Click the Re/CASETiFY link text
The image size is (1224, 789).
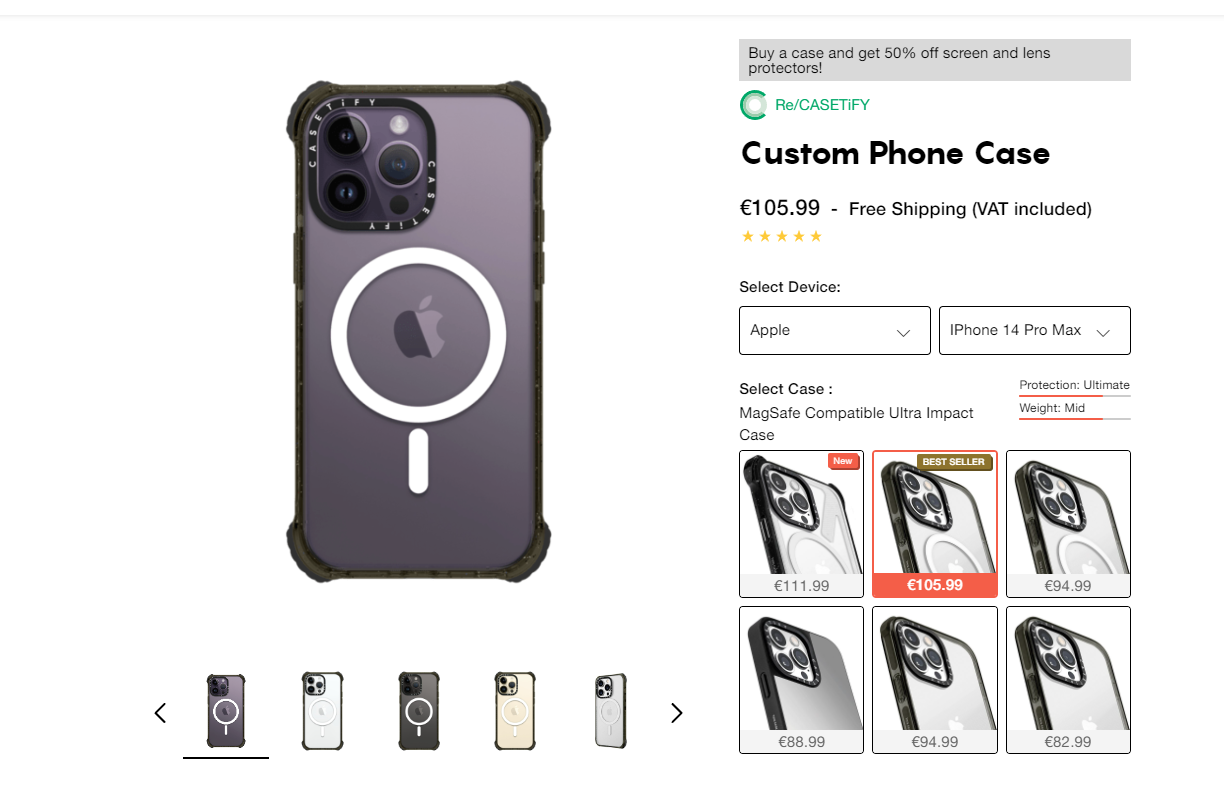pyautogui.click(x=822, y=105)
